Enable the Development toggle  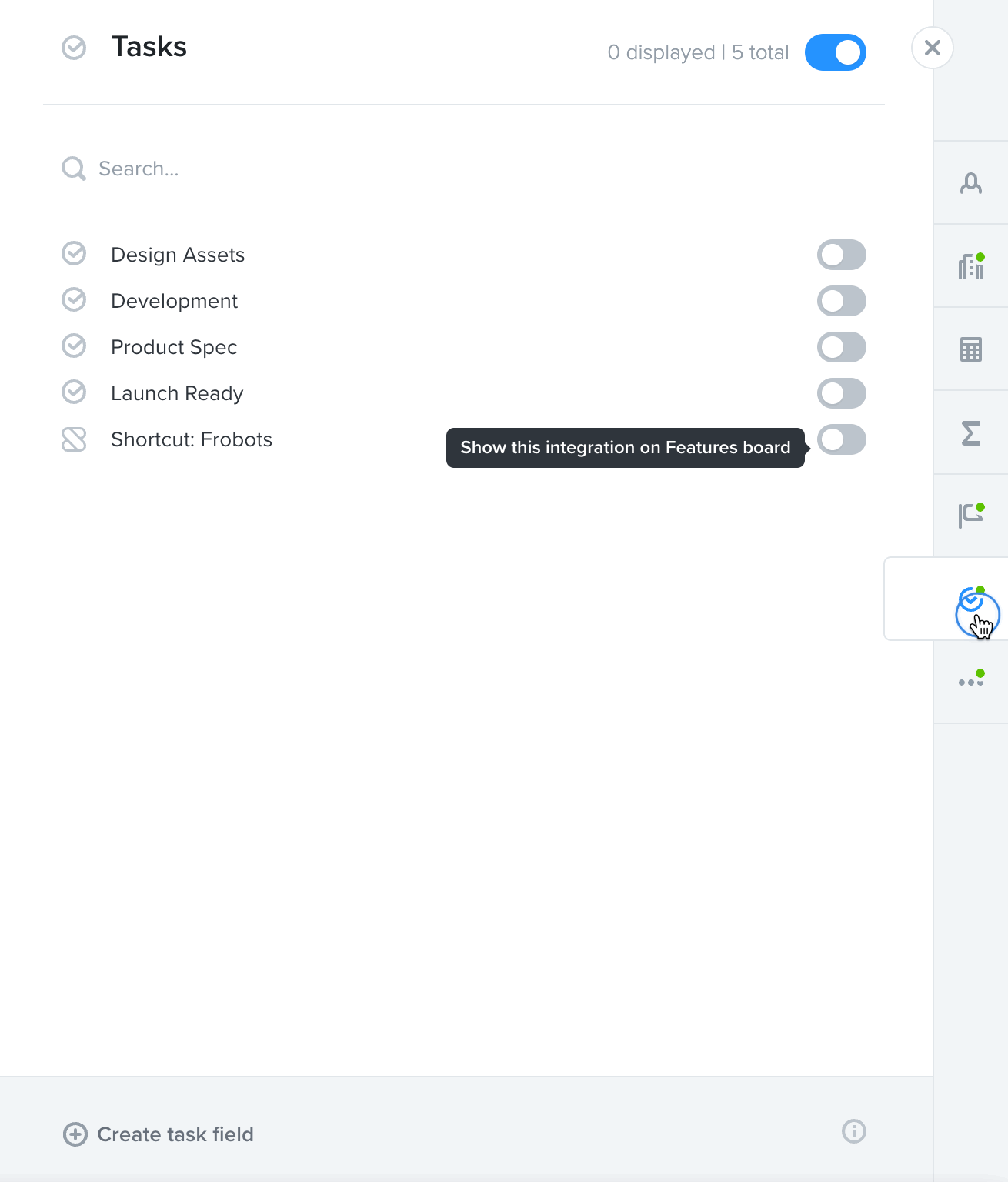coord(842,301)
